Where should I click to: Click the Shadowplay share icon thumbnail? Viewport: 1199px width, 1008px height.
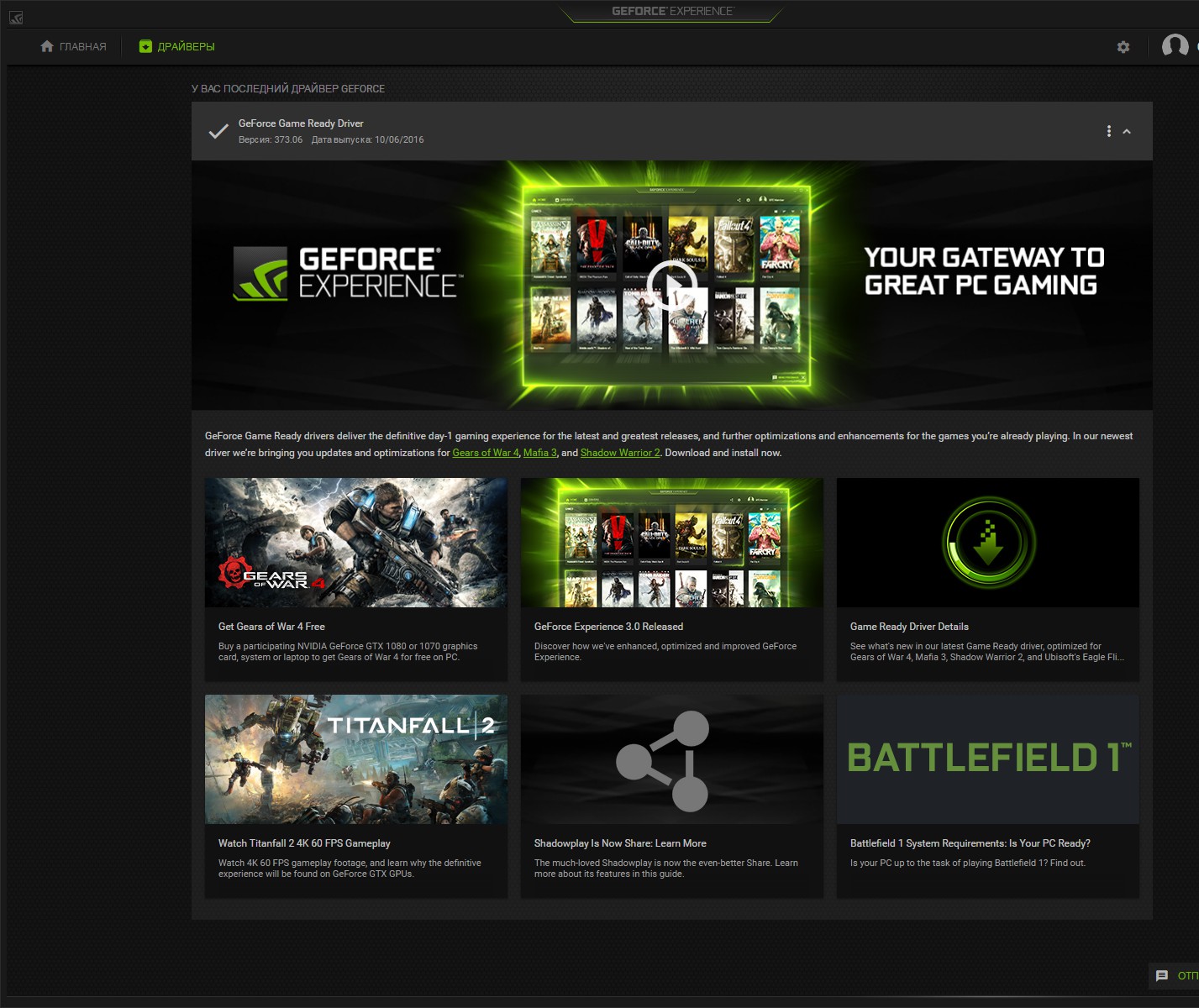672,759
